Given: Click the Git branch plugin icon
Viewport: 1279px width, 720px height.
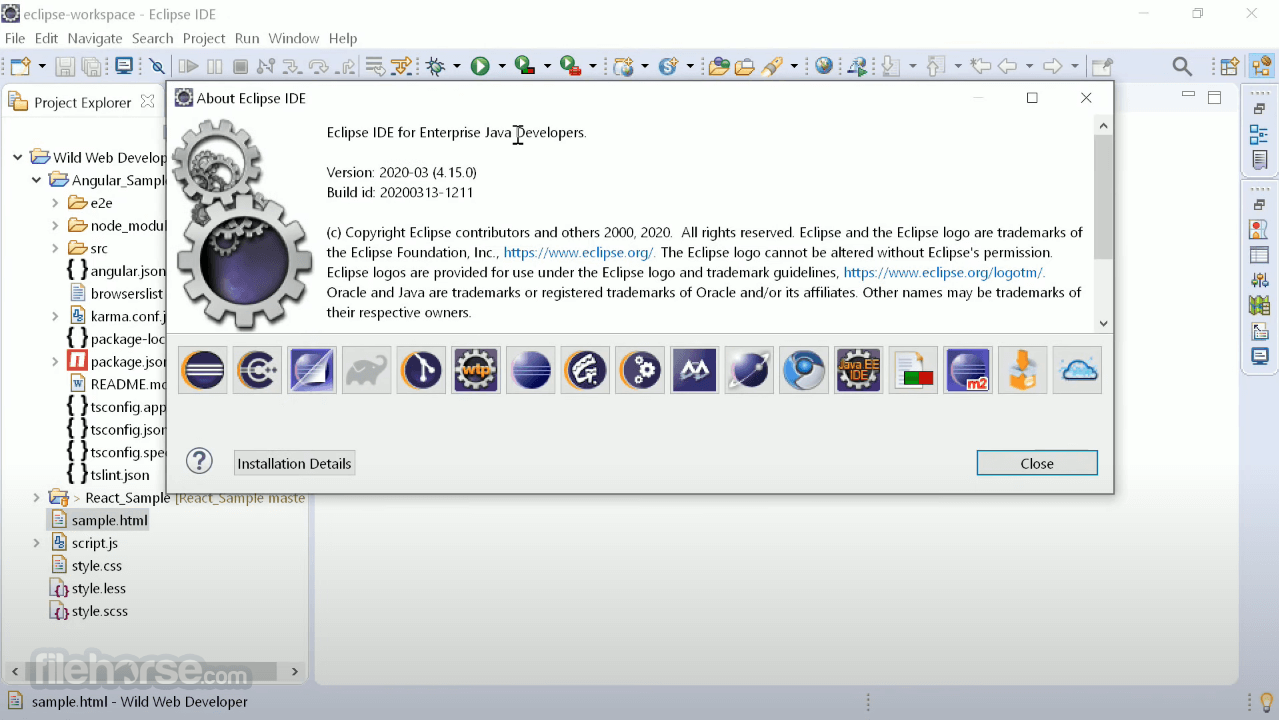Looking at the screenshot, I should (421, 370).
